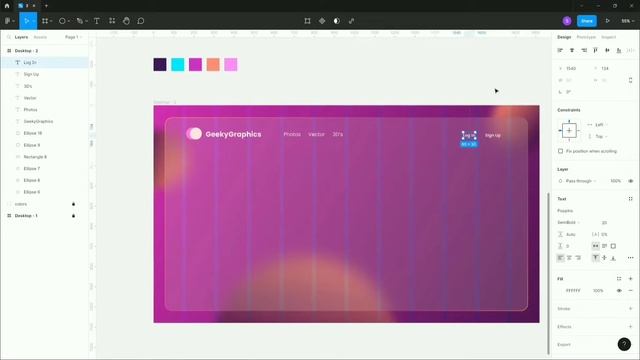Click the orange color square on canvas
The height and width of the screenshot is (360, 640).
213,64
